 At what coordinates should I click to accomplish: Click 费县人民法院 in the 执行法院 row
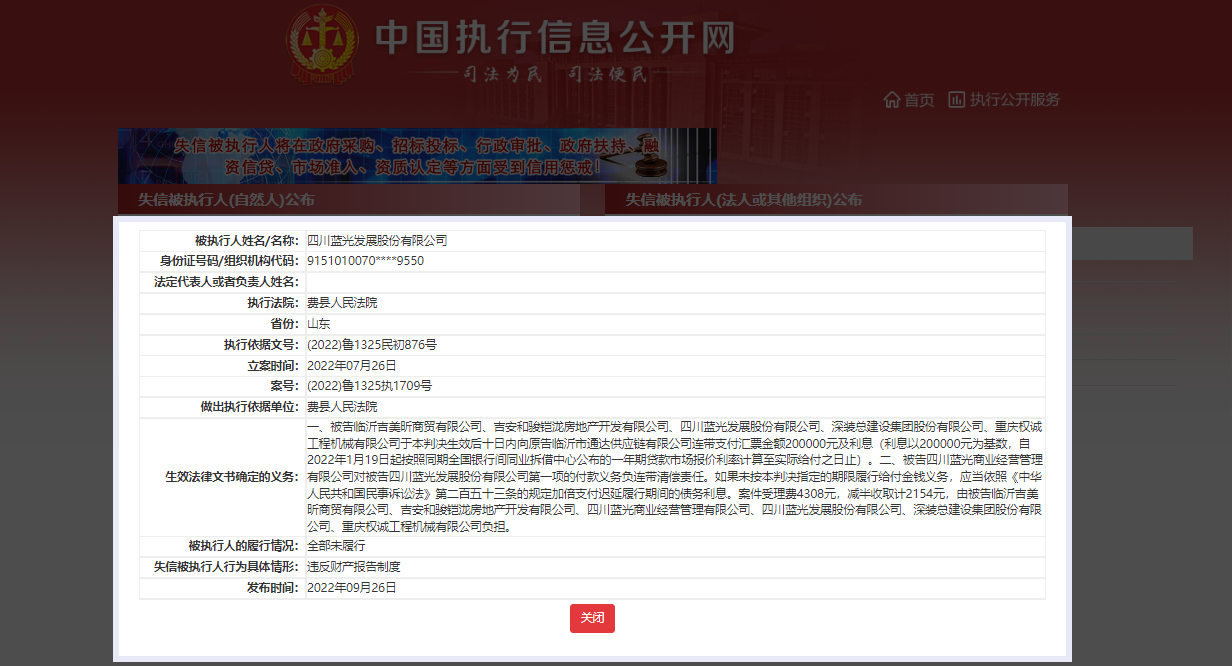click(x=342, y=302)
